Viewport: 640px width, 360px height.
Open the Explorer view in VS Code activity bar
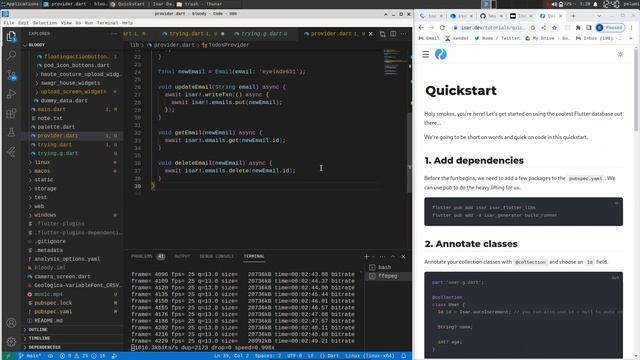[x=11, y=36]
